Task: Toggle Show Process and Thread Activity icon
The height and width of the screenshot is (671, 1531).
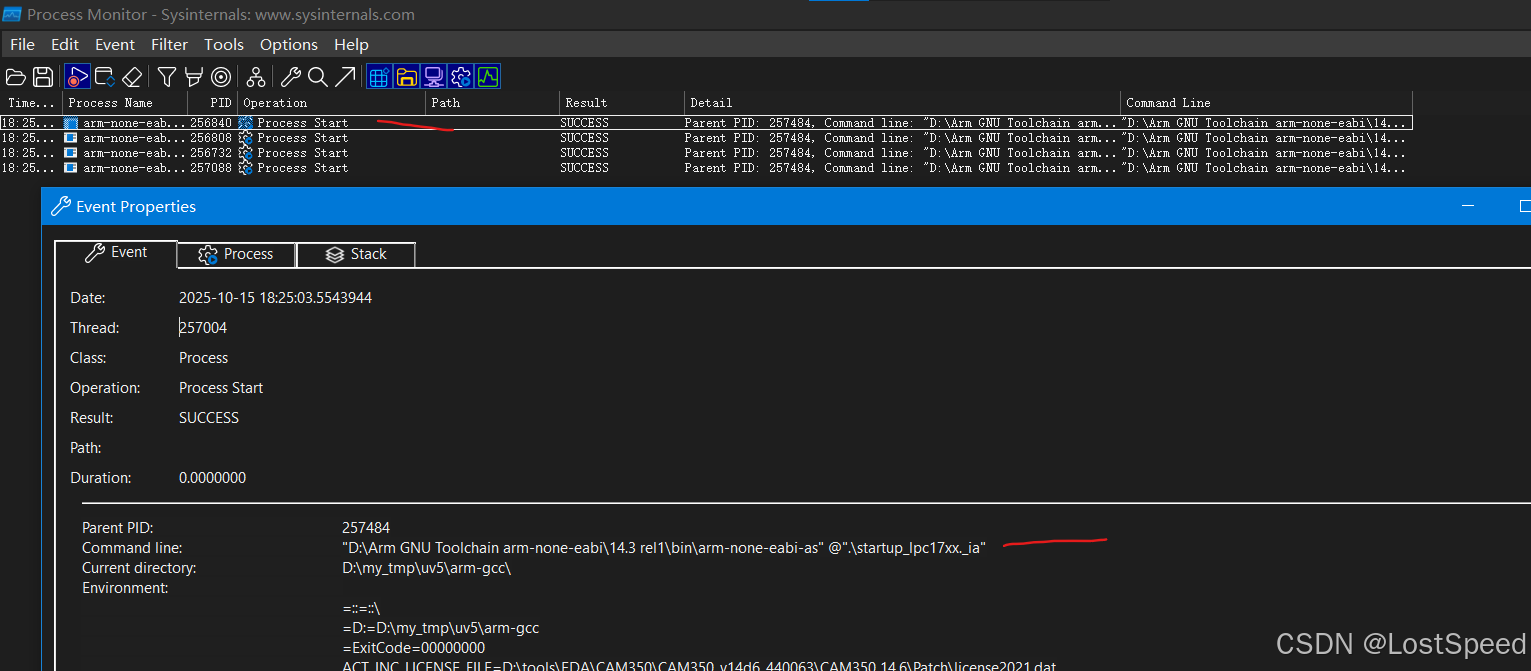Action: click(461, 77)
